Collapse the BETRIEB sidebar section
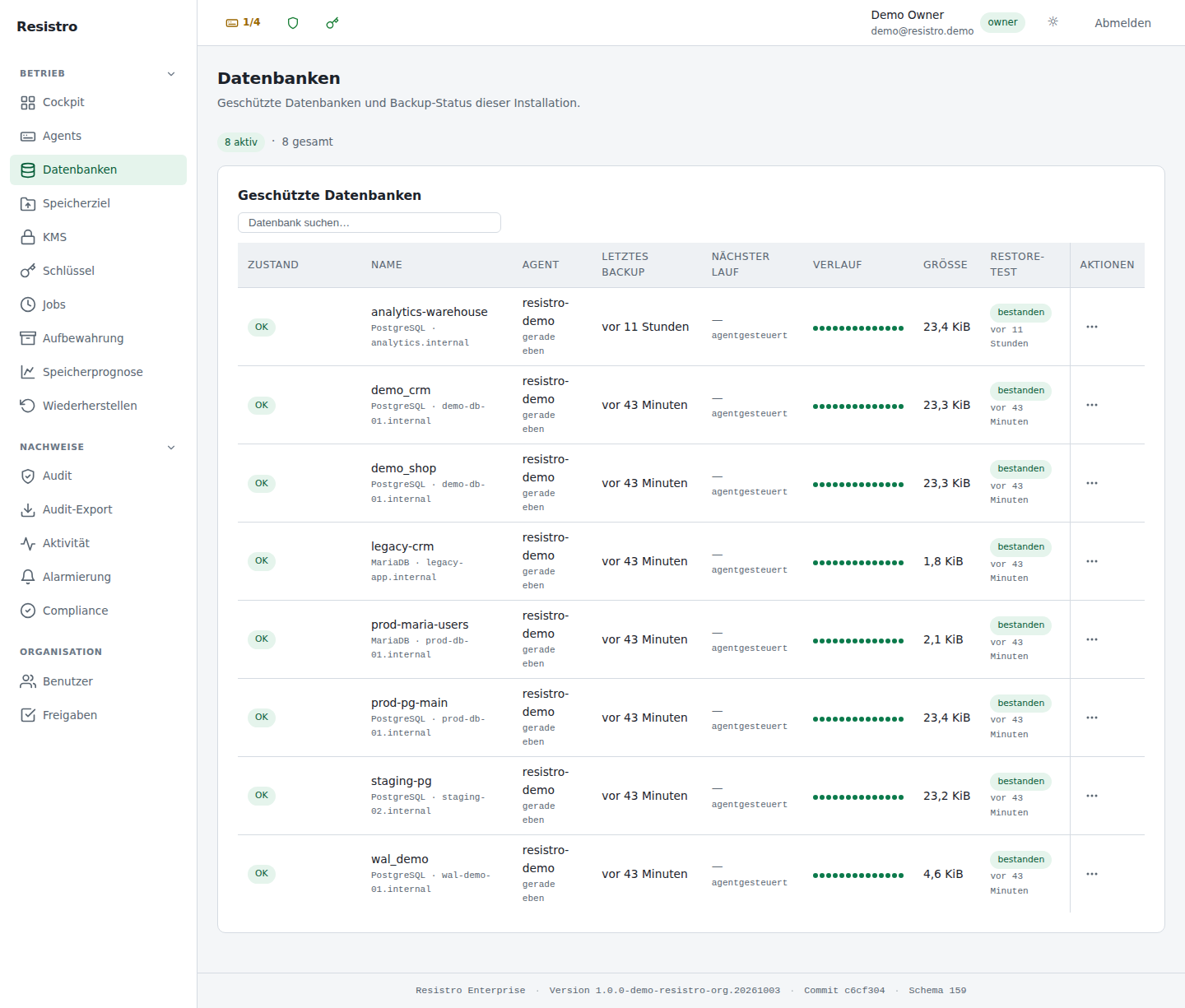1185x1008 pixels. [x=98, y=74]
